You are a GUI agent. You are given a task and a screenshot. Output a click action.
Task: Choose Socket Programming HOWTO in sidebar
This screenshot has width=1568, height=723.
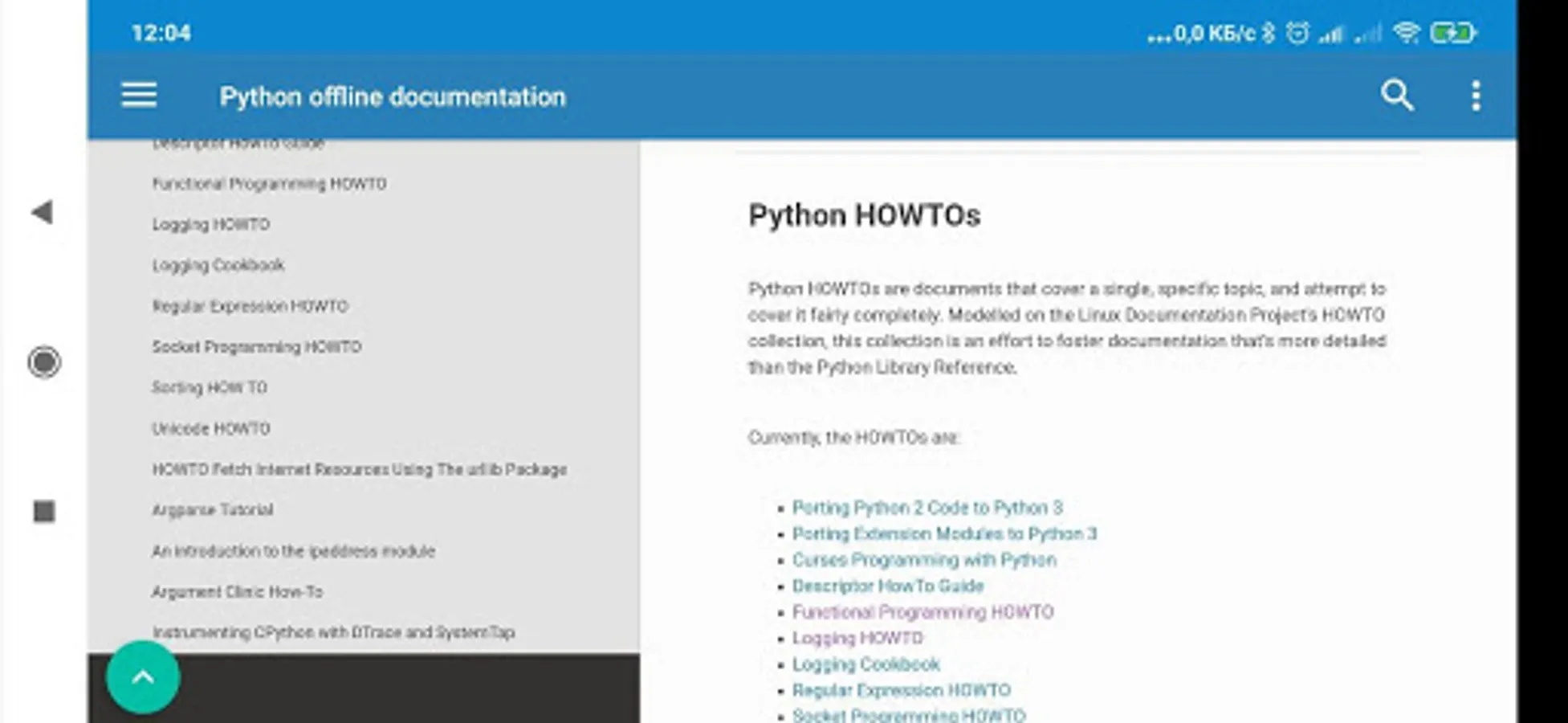click(x=257, y=347)
